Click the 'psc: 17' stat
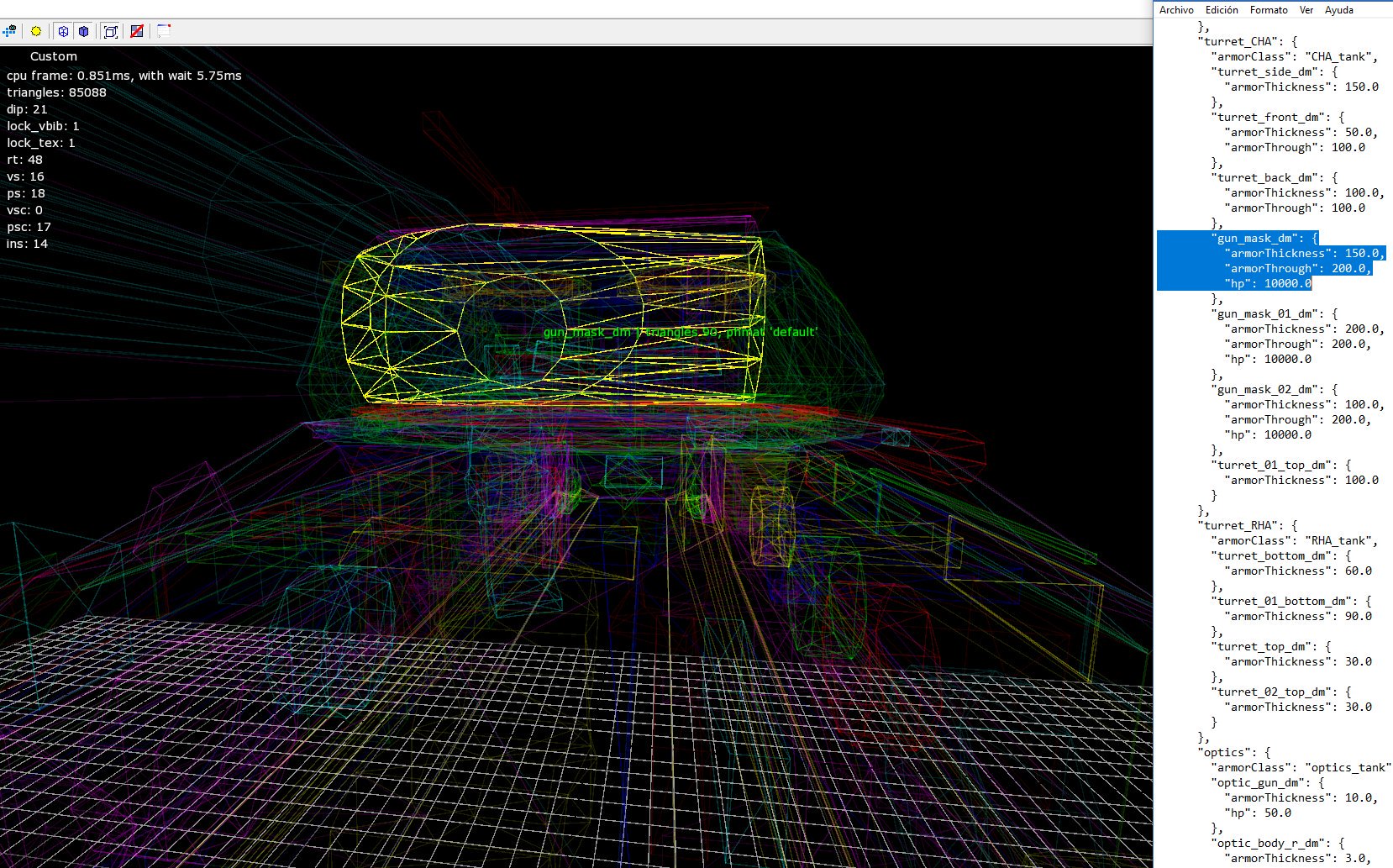The height and width of the screenshot is (868, 1393). [x=29, y=227]
